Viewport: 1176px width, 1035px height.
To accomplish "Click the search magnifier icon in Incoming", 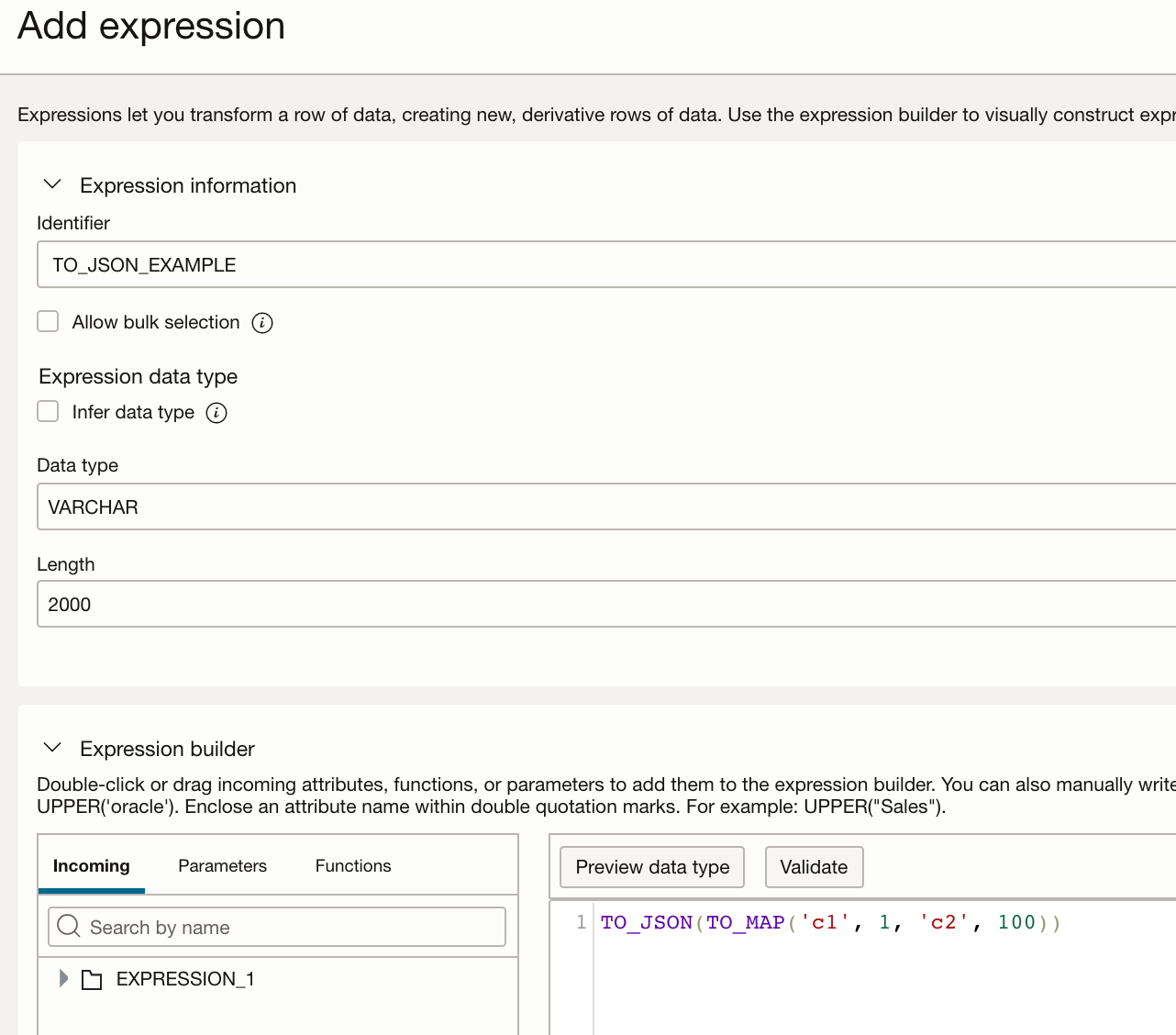I will (x=69, y=926).
